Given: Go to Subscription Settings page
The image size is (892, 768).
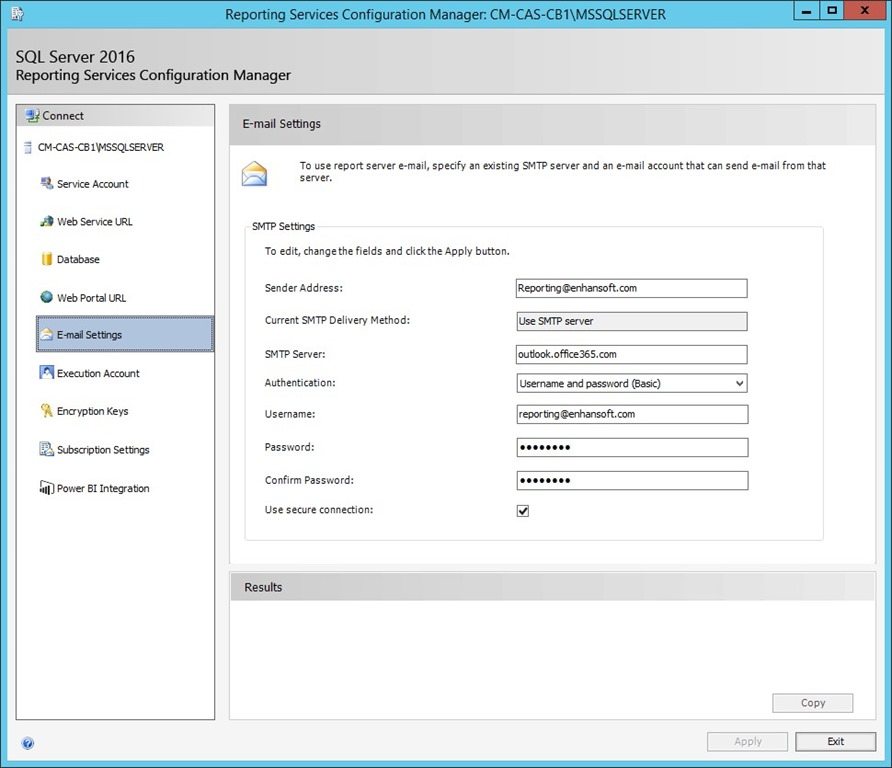Looking at the screenshot, I should [103, 449].
